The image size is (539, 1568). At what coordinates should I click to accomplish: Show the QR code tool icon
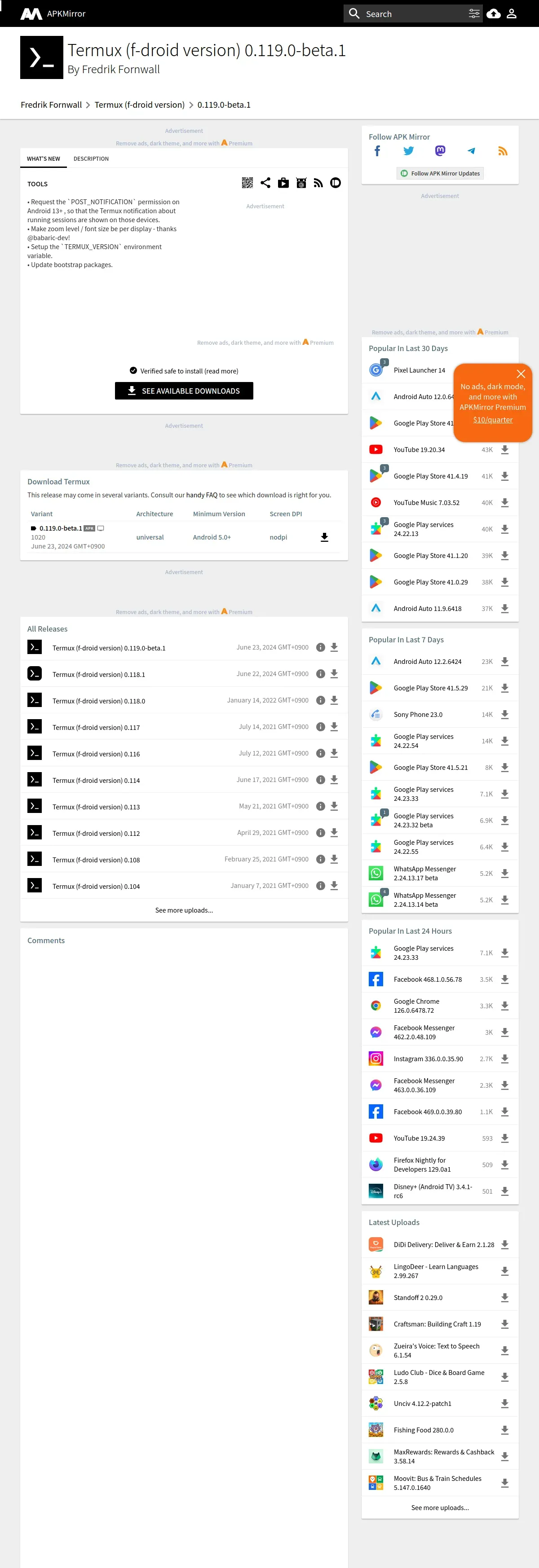[x=247, y=183]
